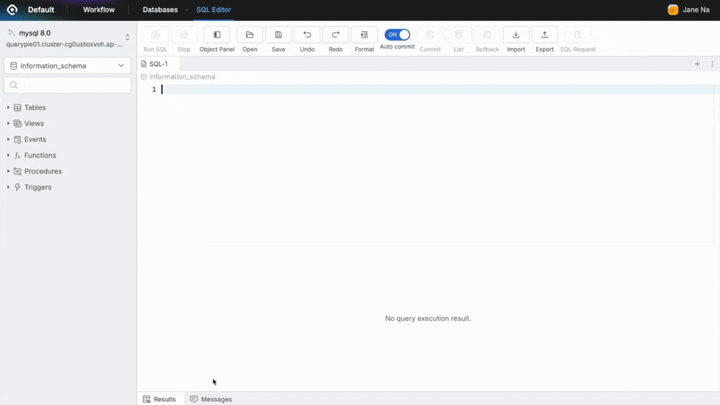This screenshot has height=405, width=720.
Task: Click the Procedures icon in tree
Action: (x=17, y=171)
